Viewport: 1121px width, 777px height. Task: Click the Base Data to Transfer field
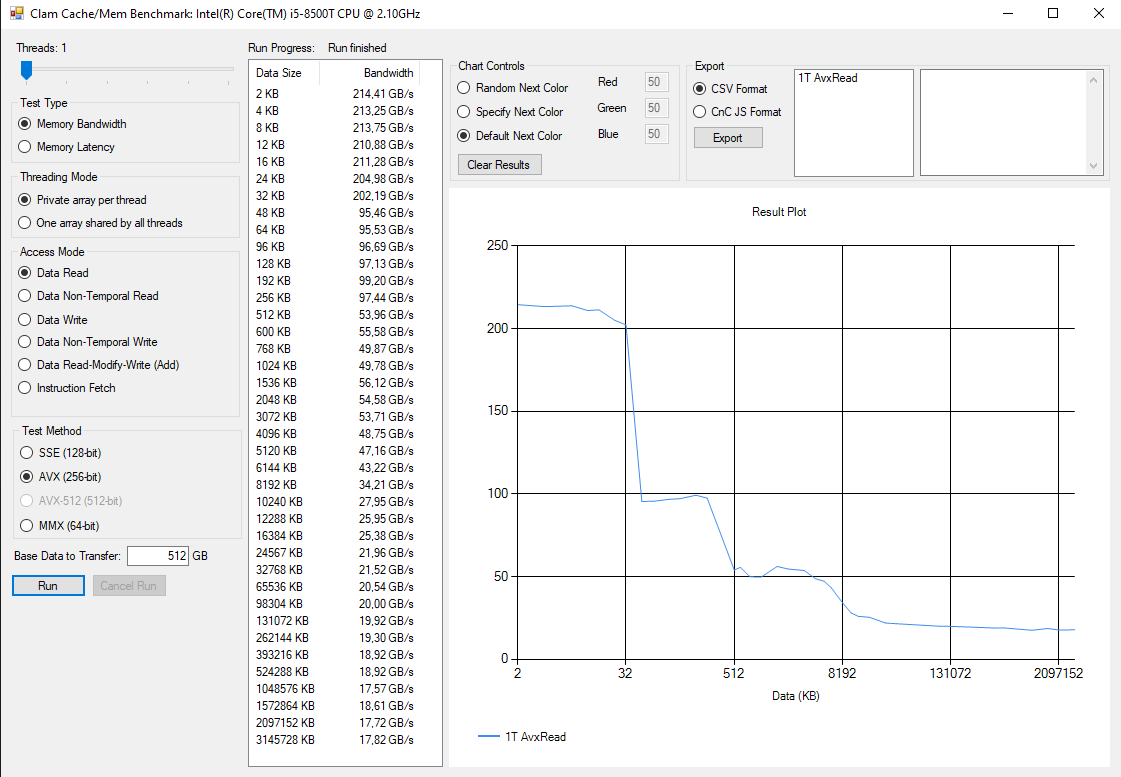[x=158, y=555]
